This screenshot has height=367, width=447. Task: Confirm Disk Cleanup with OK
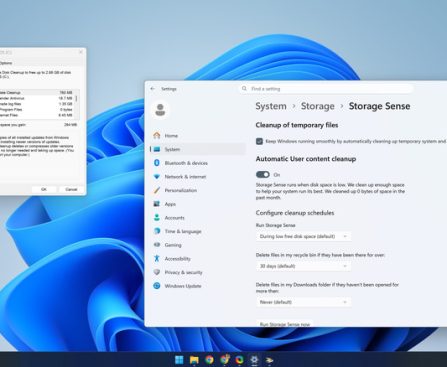click(44, 189)
